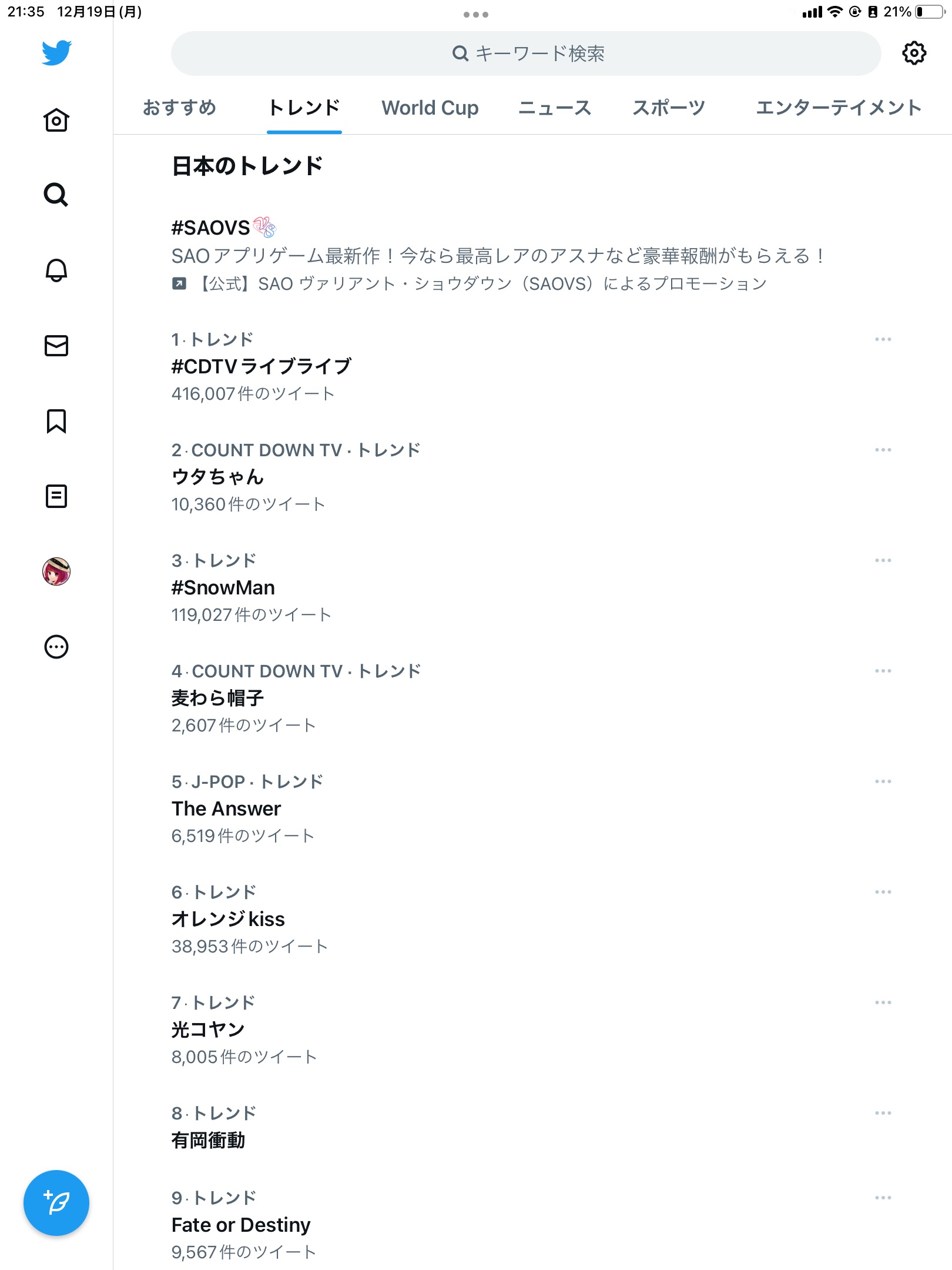Switch to the おすすめ tab
The height and width of the screenshot is (1270, 952).
(180, 108)
